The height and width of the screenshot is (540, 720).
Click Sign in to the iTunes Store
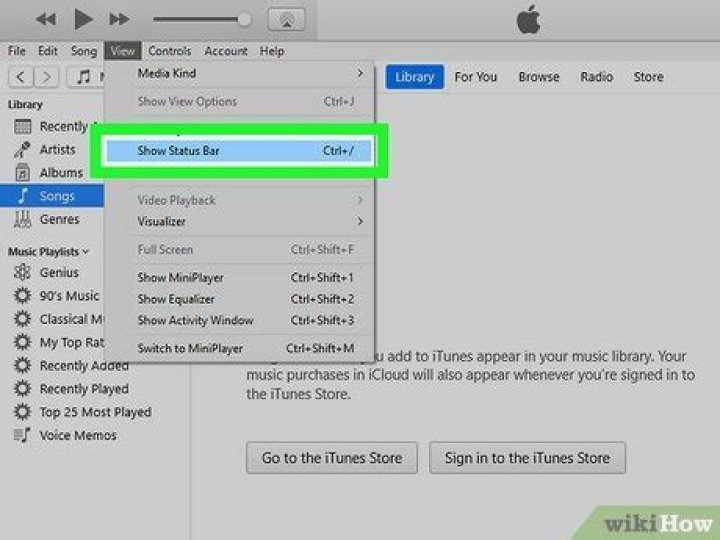(x=527, y=458)
